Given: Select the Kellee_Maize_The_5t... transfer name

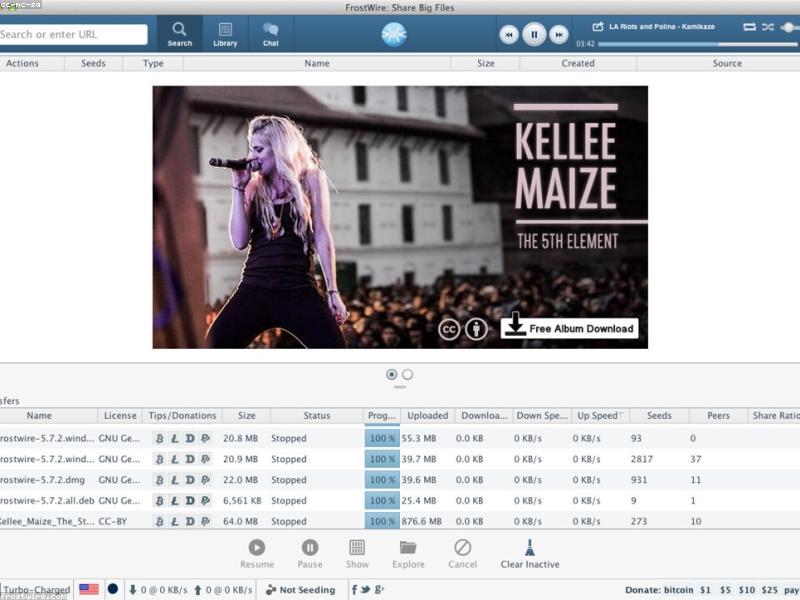Looking at the screenshot, I should [x=47, y=521].
